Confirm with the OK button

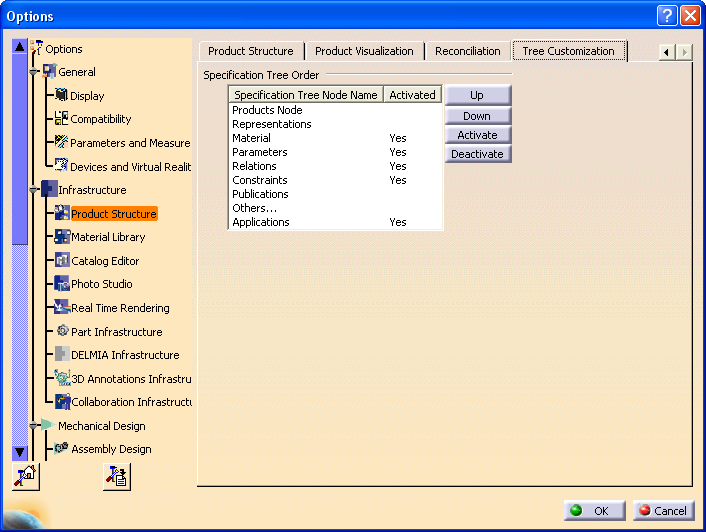click(594, 511)
